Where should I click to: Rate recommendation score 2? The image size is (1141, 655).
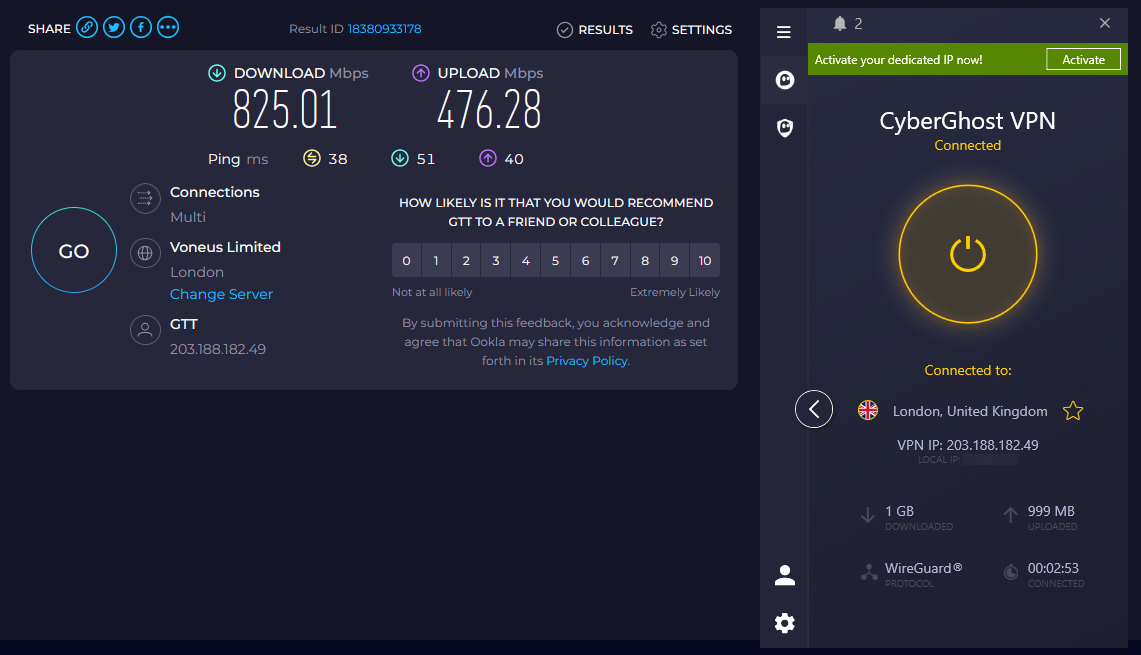pos(466,261)
